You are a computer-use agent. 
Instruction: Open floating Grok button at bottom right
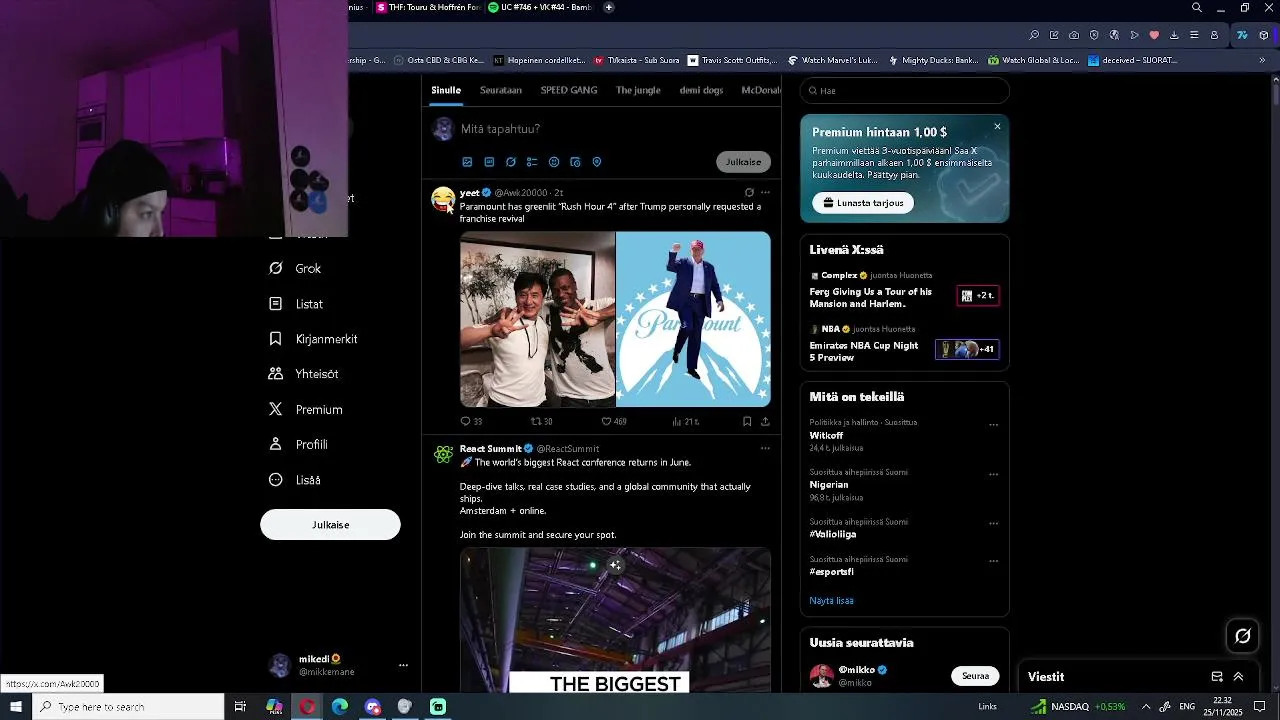click(x=1243, y=636)
